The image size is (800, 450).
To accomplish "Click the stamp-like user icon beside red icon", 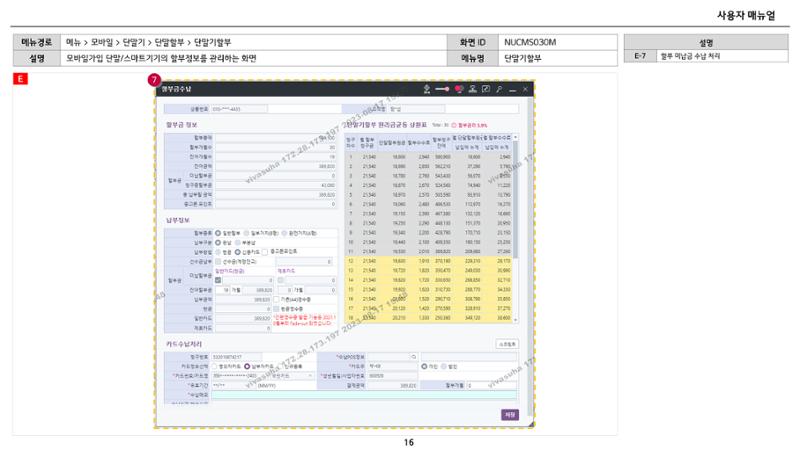I will pos(473,89).
